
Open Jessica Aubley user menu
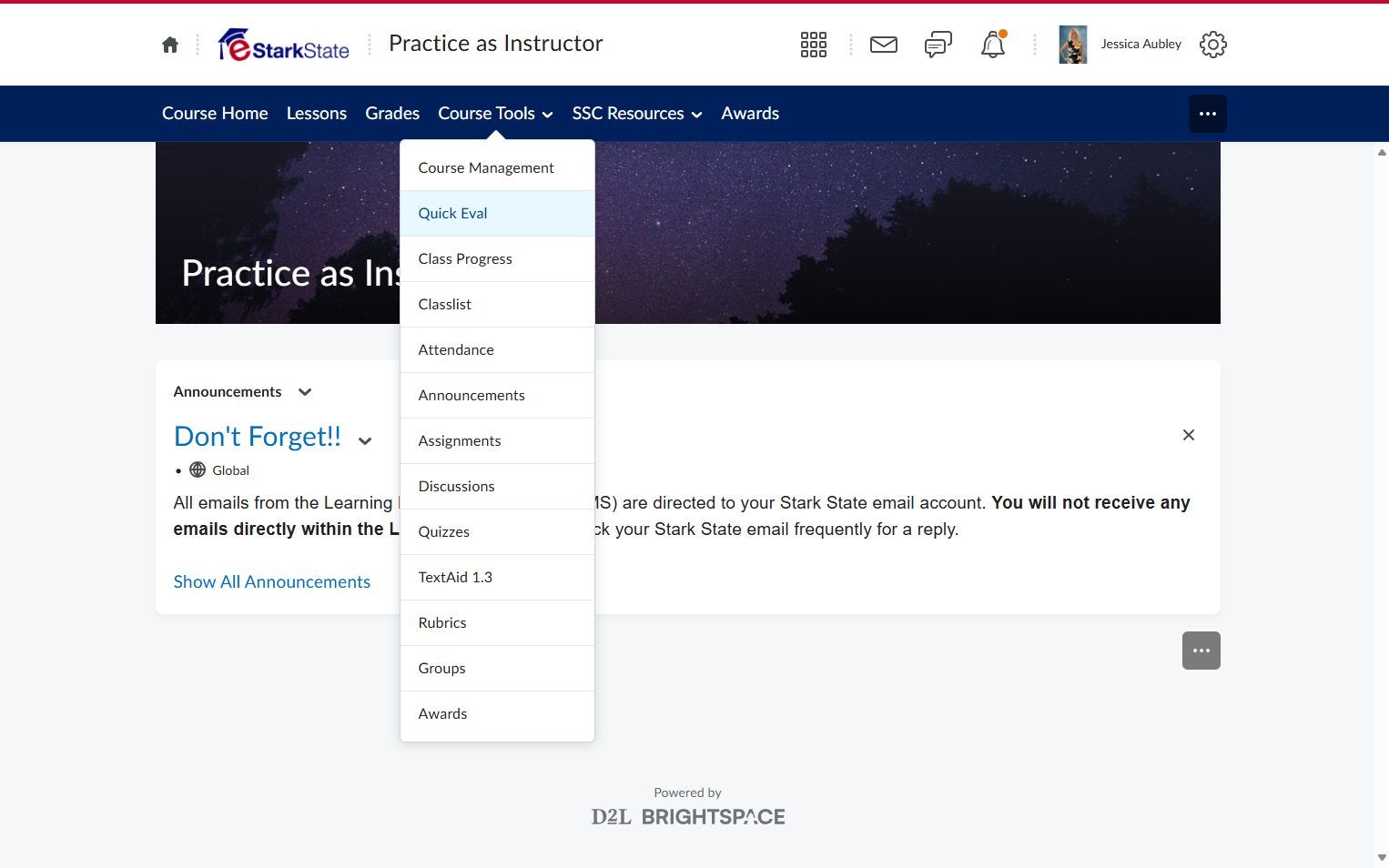click(x=1120, y=45)
